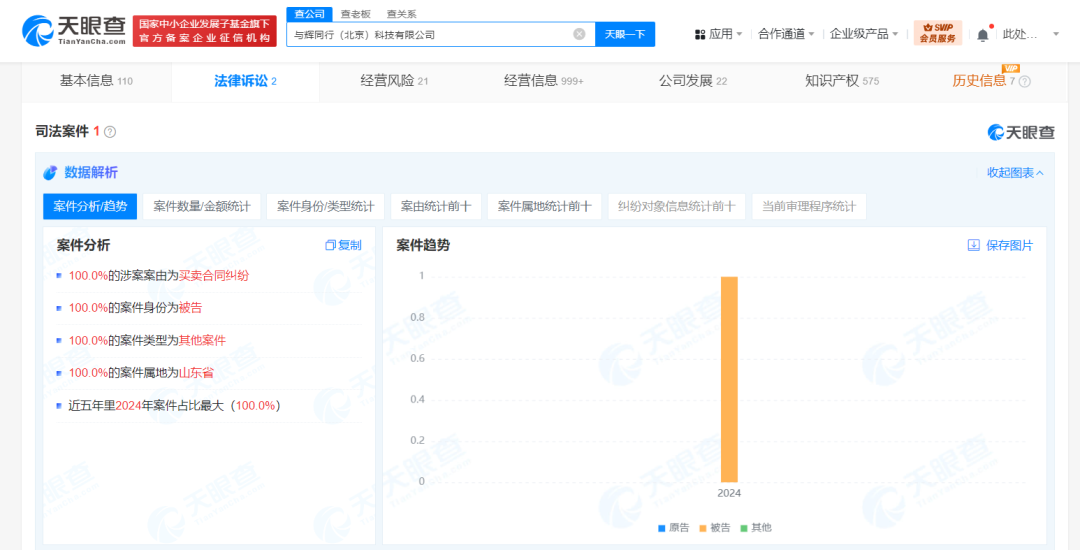1080x550 pixels.
Task: Expand the 应用 dropdown menu
Action: coord(719,34)
